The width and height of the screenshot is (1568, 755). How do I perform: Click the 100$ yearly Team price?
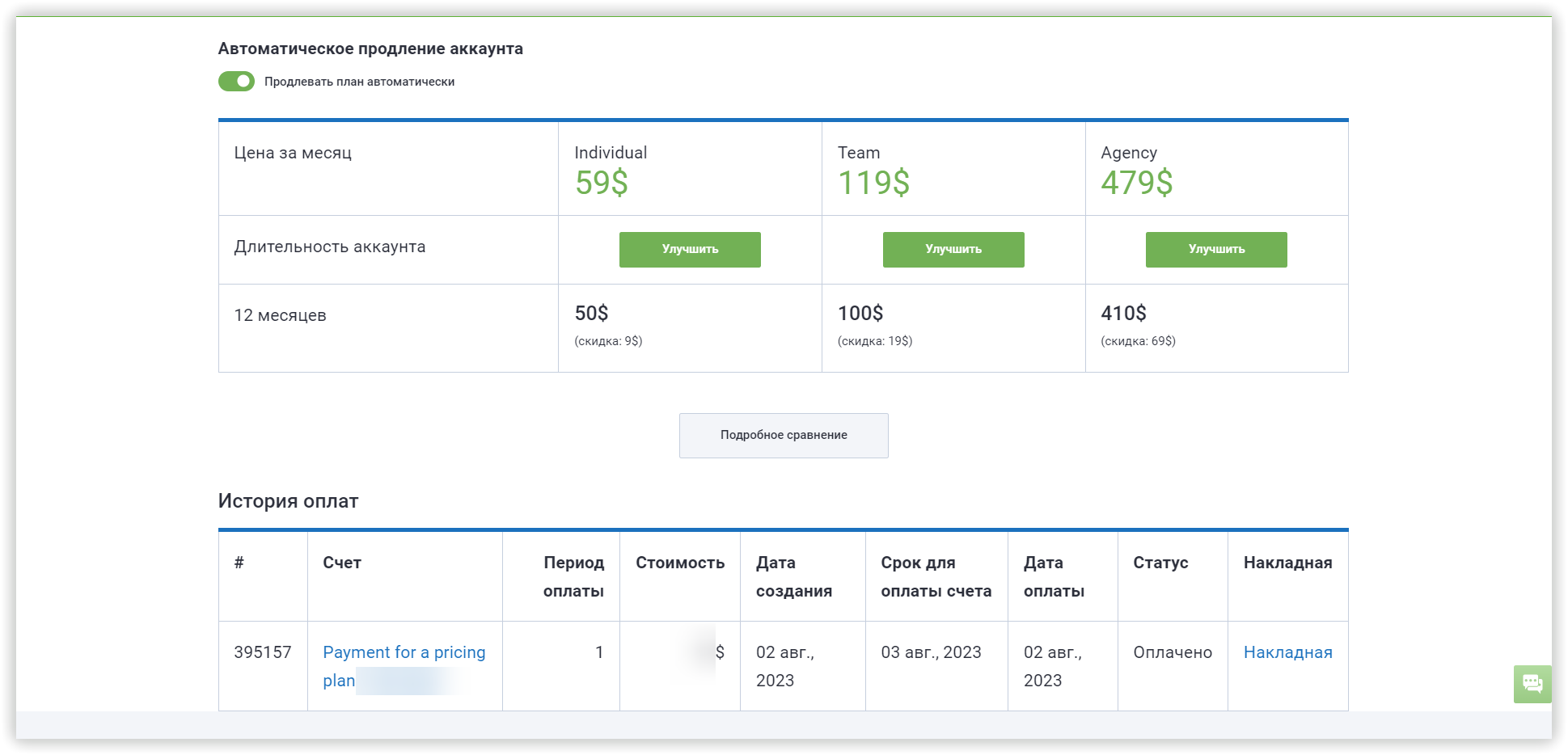coord(860,313)
